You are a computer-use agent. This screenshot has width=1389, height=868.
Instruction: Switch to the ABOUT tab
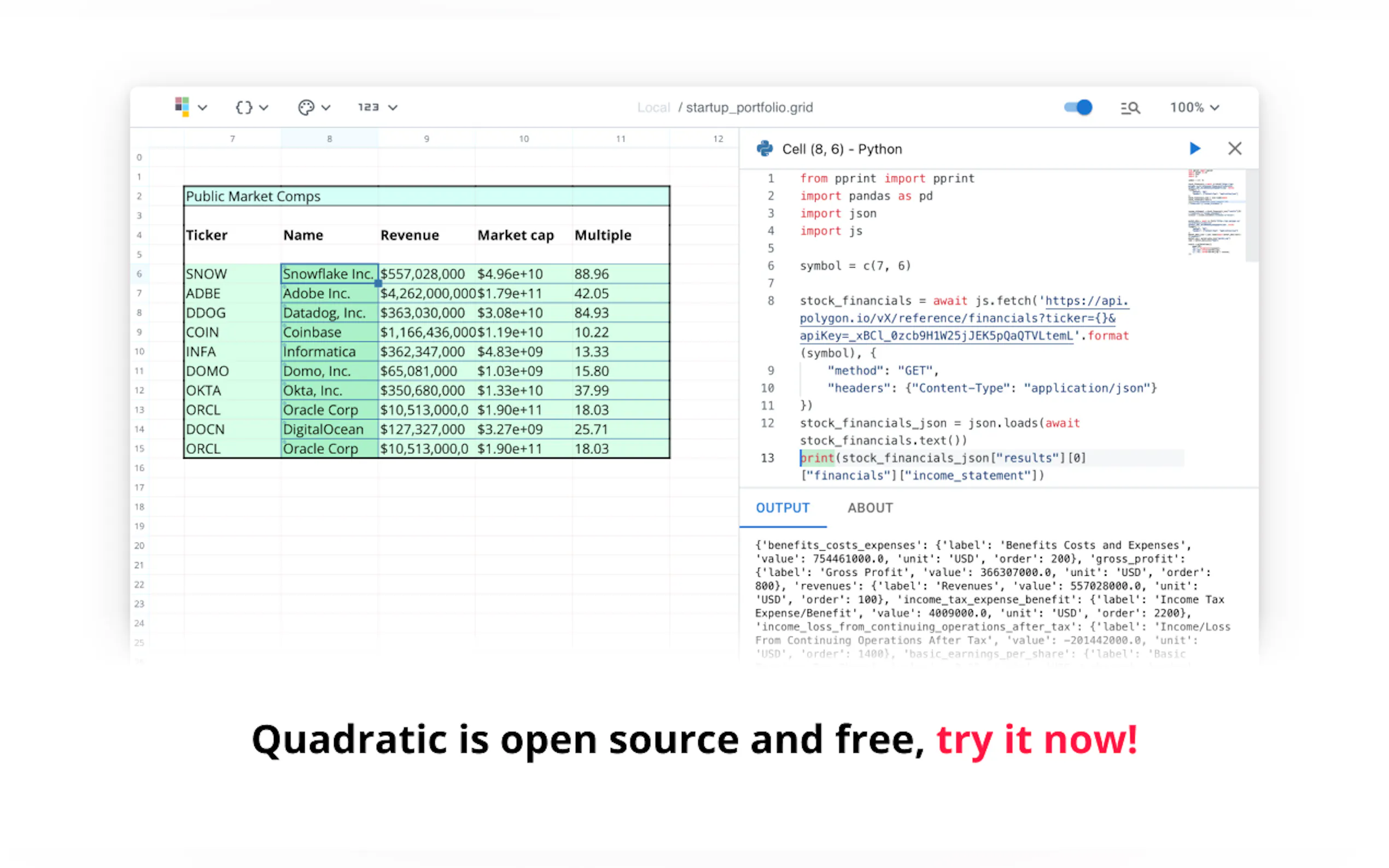click(869, 507)
